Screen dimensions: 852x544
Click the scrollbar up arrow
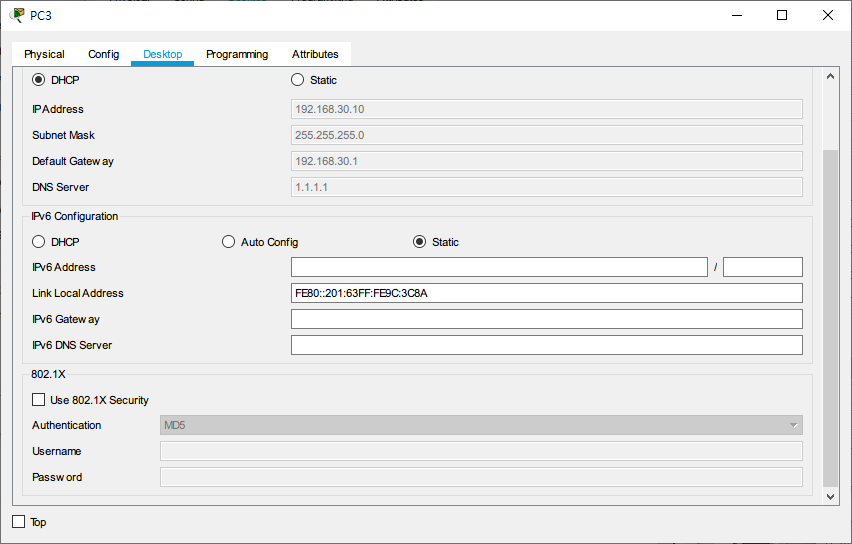point(830,77)
